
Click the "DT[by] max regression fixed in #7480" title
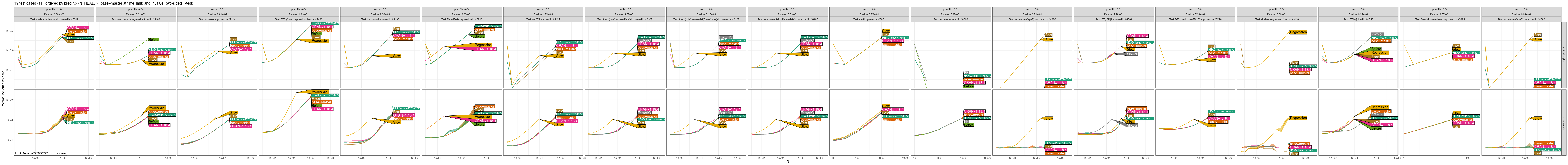[x=299, y=19]
